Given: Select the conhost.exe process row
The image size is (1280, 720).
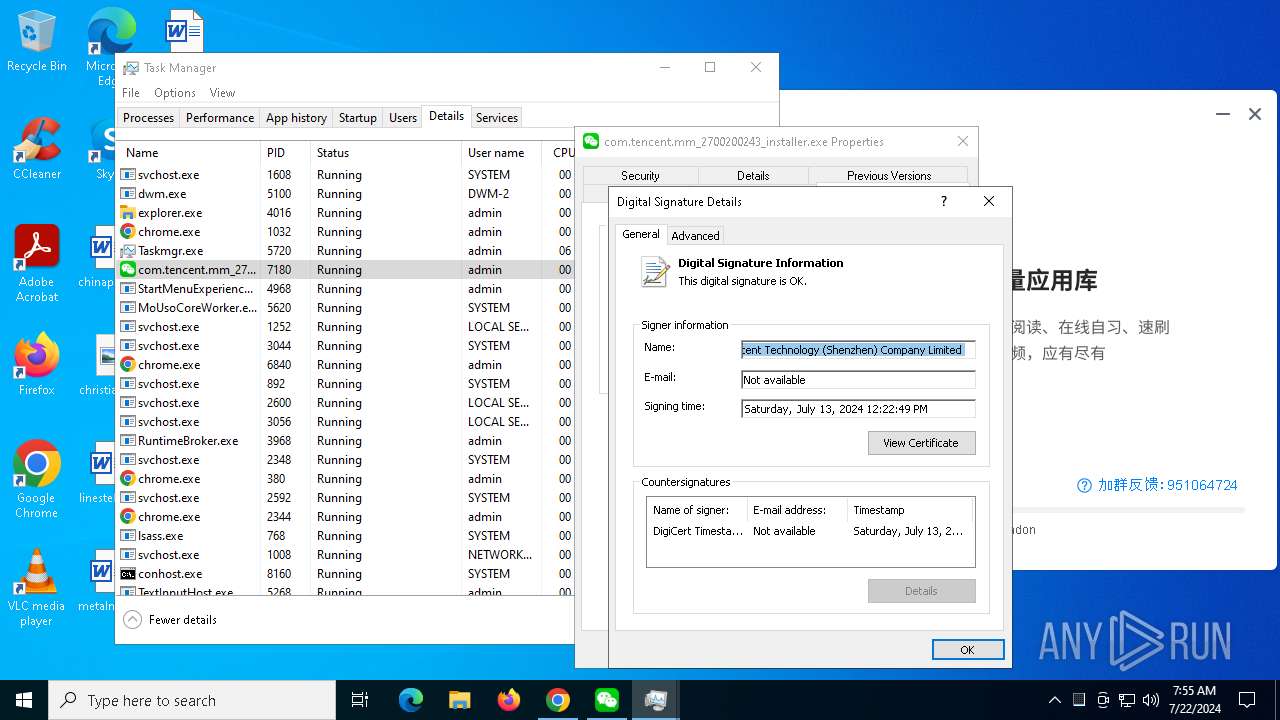Looking at the screenshot, I should (345, 574).
